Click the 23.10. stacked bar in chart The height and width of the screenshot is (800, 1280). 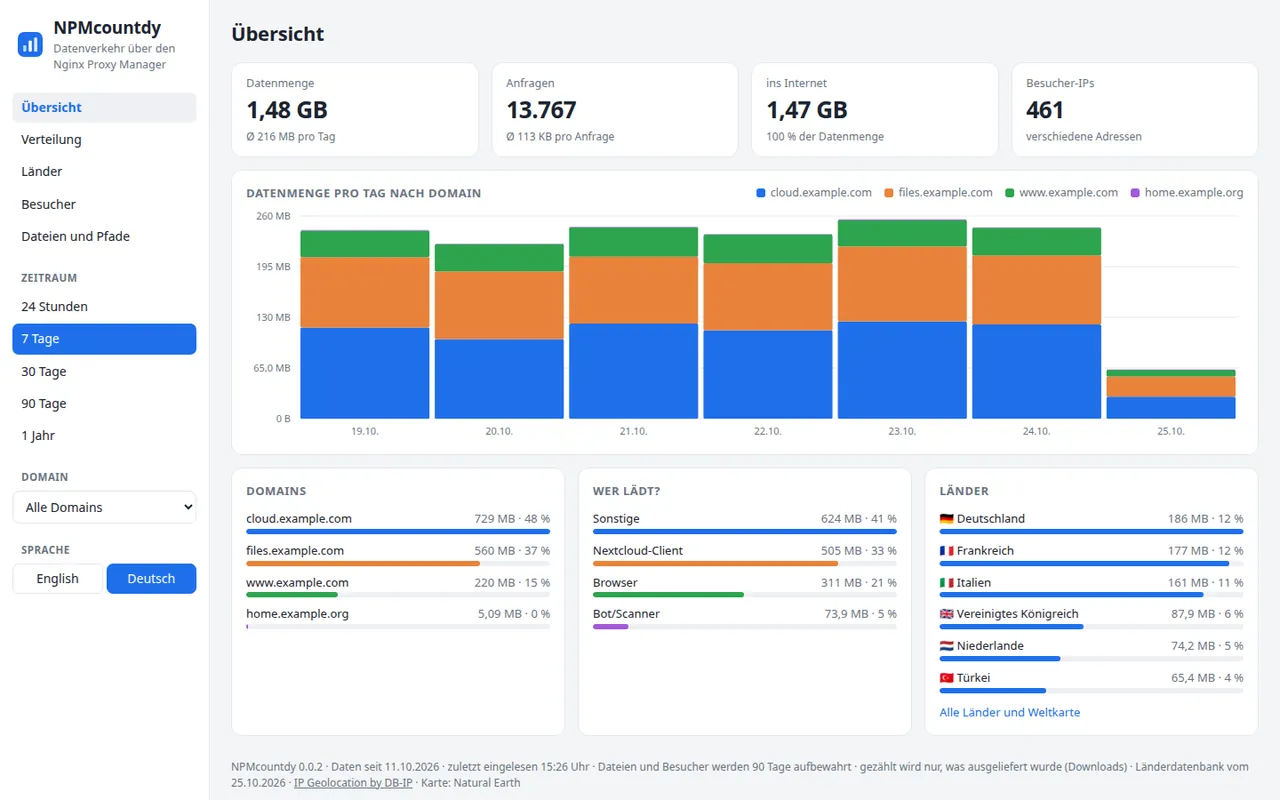[x=902, y=319]
